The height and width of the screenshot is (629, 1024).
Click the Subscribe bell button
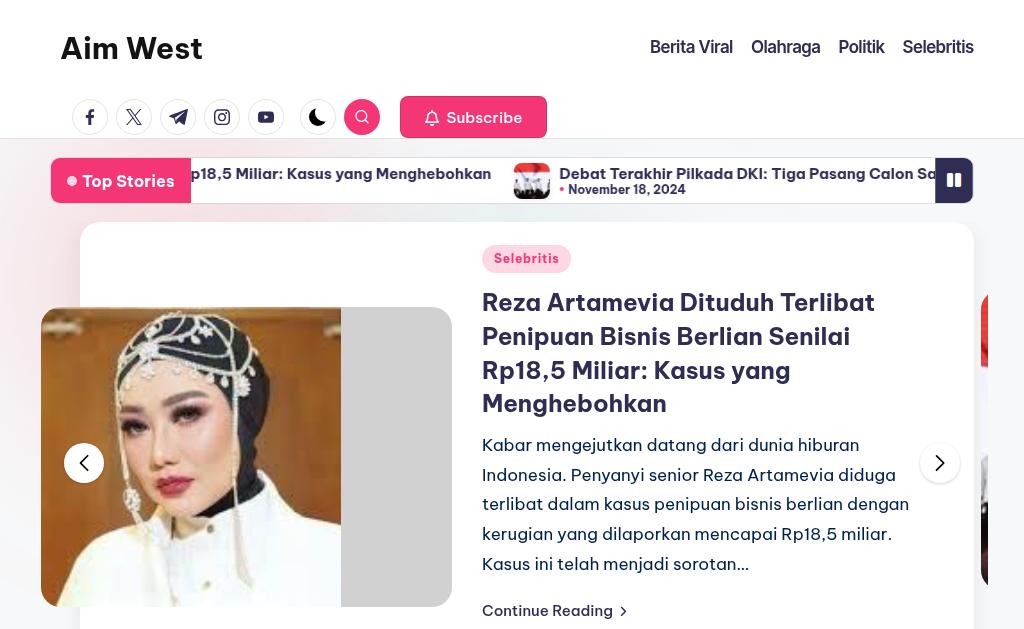[473, 117]
